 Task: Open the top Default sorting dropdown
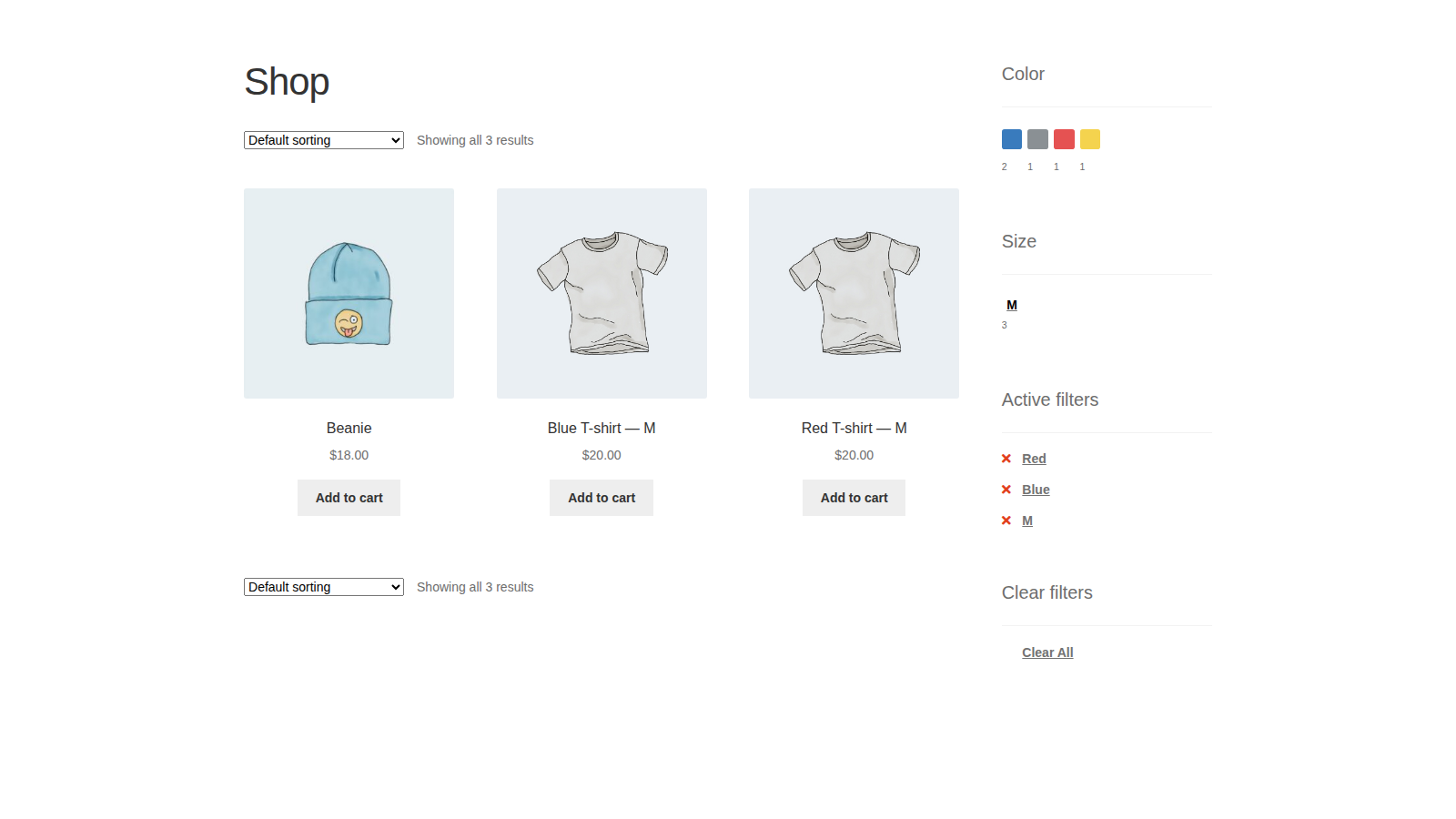(x=324, y=140)
